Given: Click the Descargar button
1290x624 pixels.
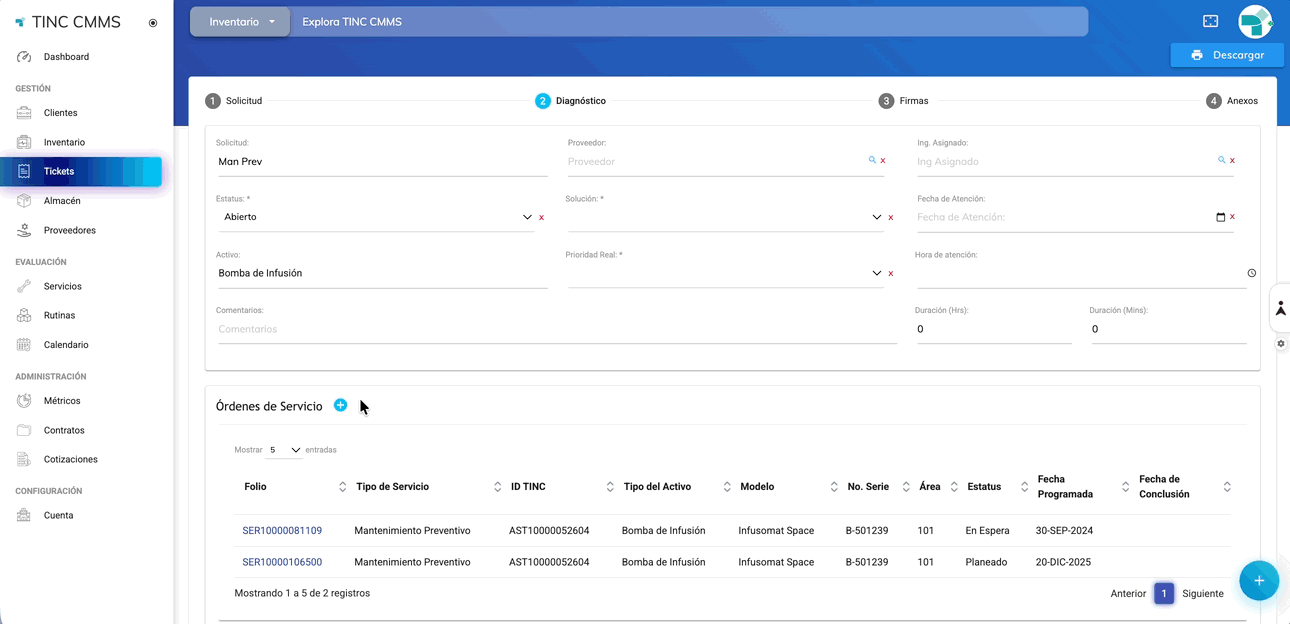Looking at the screenshot, I should [x=1227, y=55].
